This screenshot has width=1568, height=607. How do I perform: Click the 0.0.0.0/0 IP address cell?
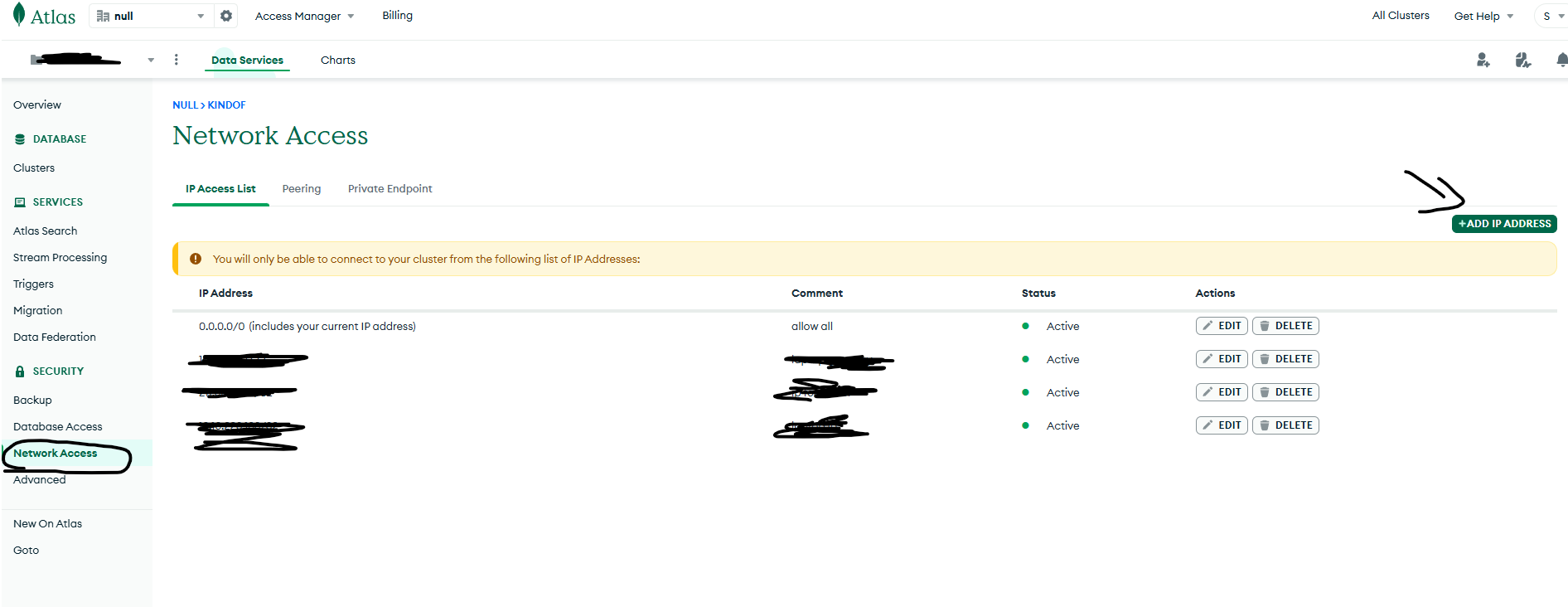pos(307,327)
